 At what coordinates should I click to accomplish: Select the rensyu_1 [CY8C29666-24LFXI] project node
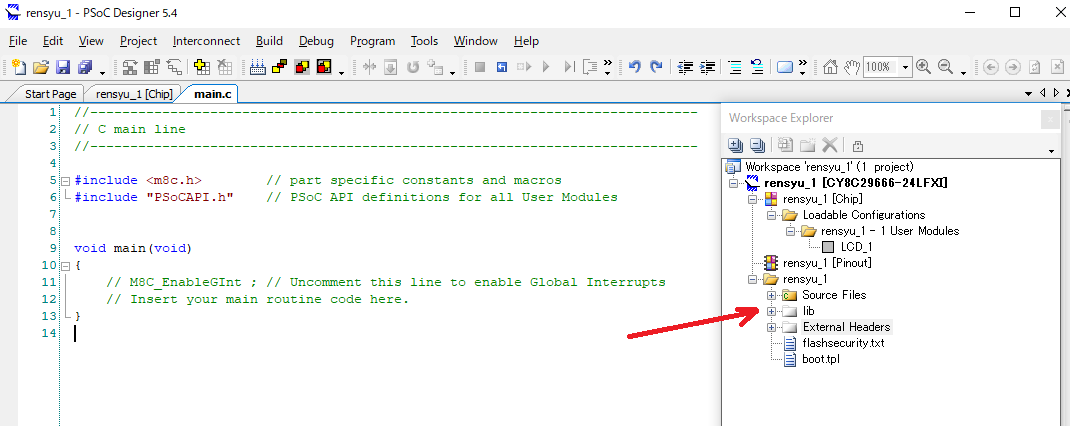855,183
